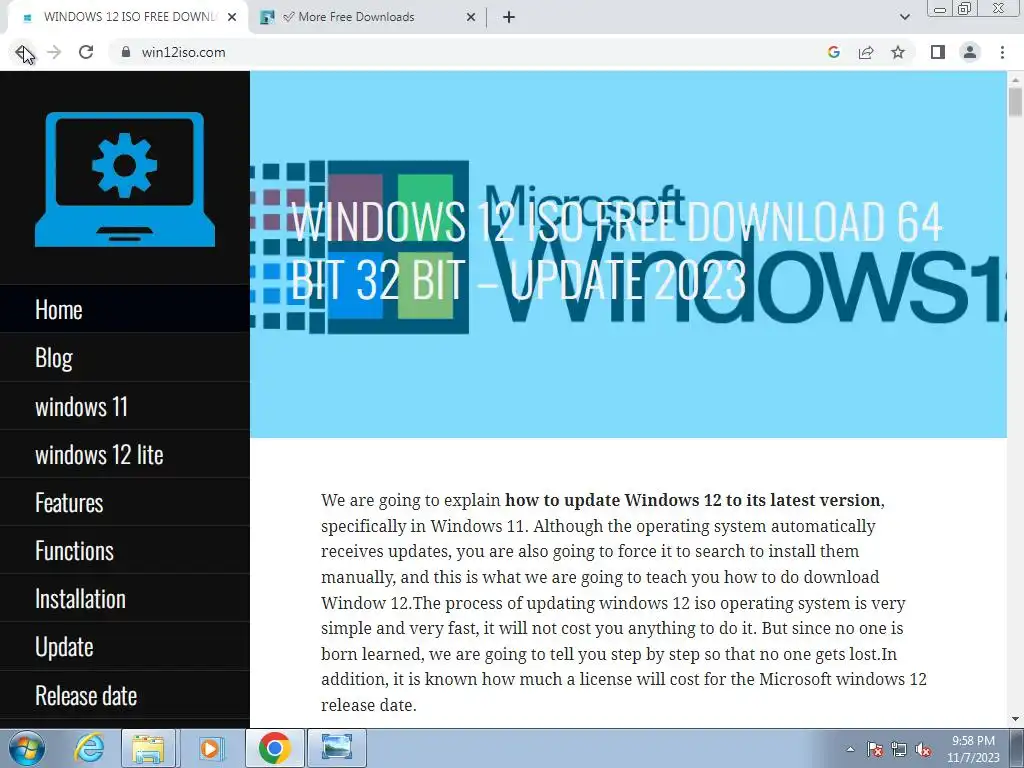This screenshot has width=1024, height=768.
Task: Open the Chrome profile avatar
Action: [x=970, y=52]
